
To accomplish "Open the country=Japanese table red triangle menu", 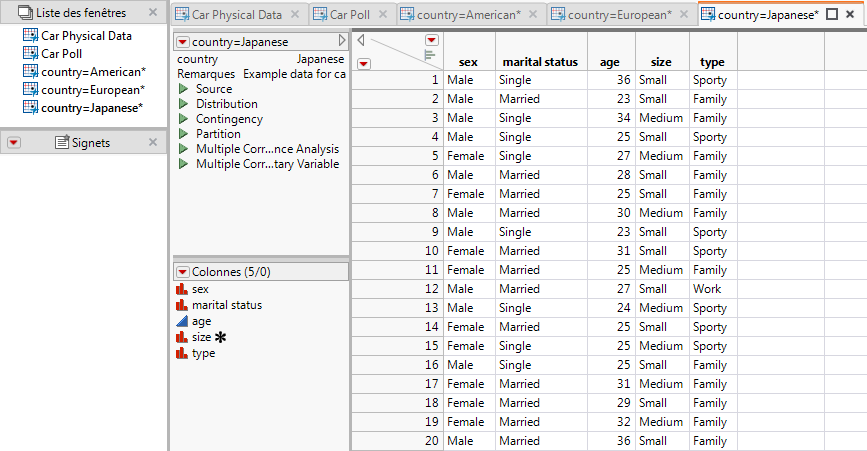I will 182,42.
